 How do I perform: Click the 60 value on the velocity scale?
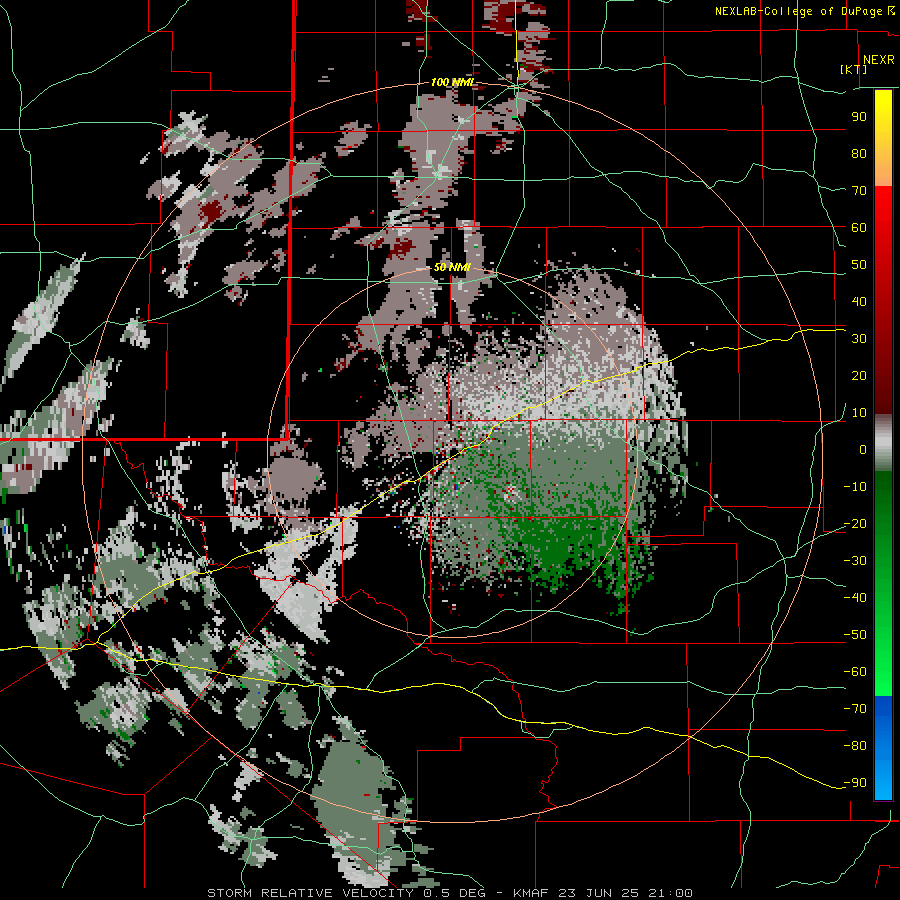(859, 227)
